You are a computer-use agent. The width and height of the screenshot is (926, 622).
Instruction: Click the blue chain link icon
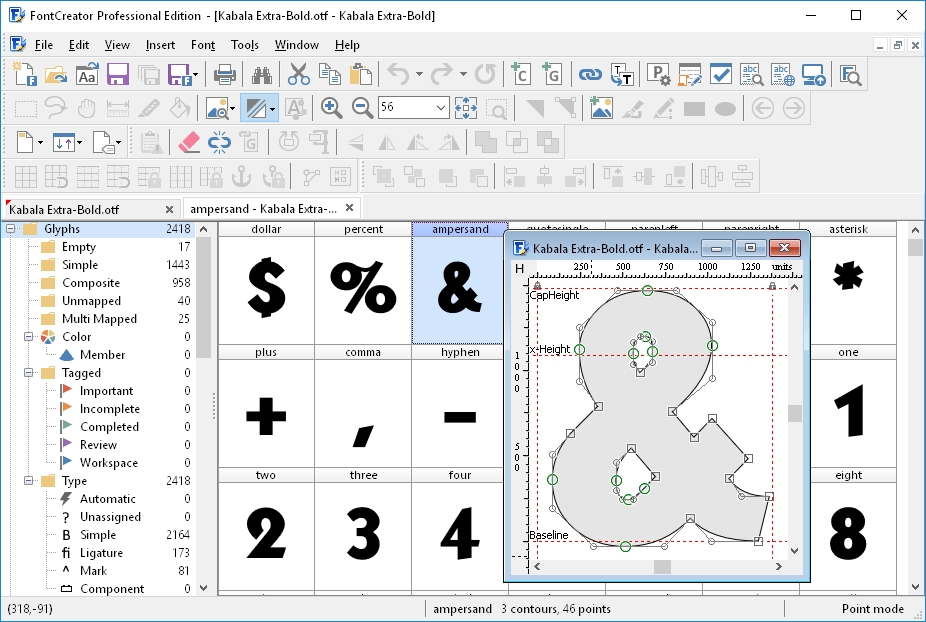point(590,74)
